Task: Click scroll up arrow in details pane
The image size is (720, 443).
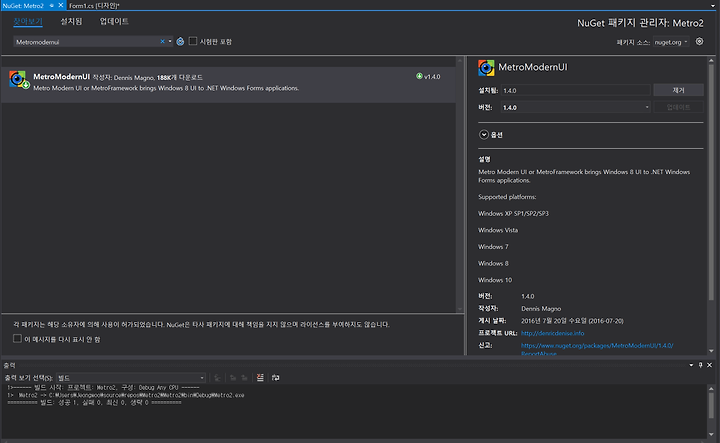Action: (x=711, y=60)
